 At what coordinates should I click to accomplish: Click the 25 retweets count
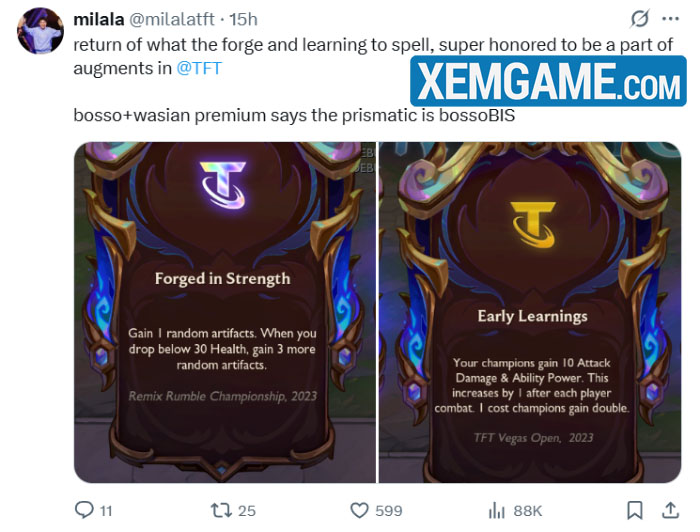tap(246, 511)
